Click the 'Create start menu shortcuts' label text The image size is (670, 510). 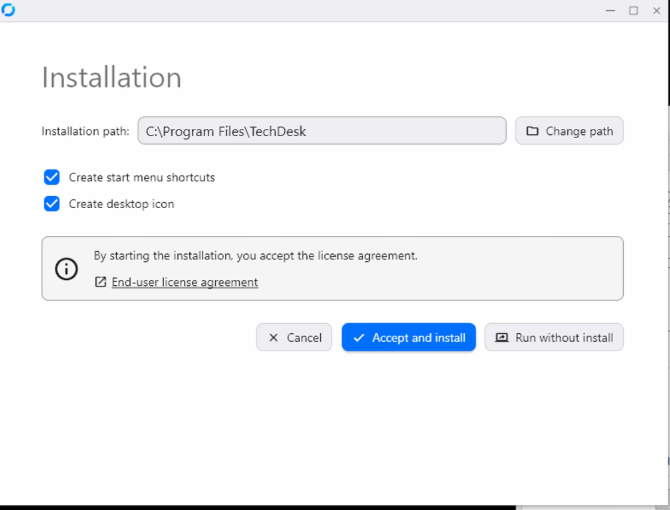tap(142, 177)
